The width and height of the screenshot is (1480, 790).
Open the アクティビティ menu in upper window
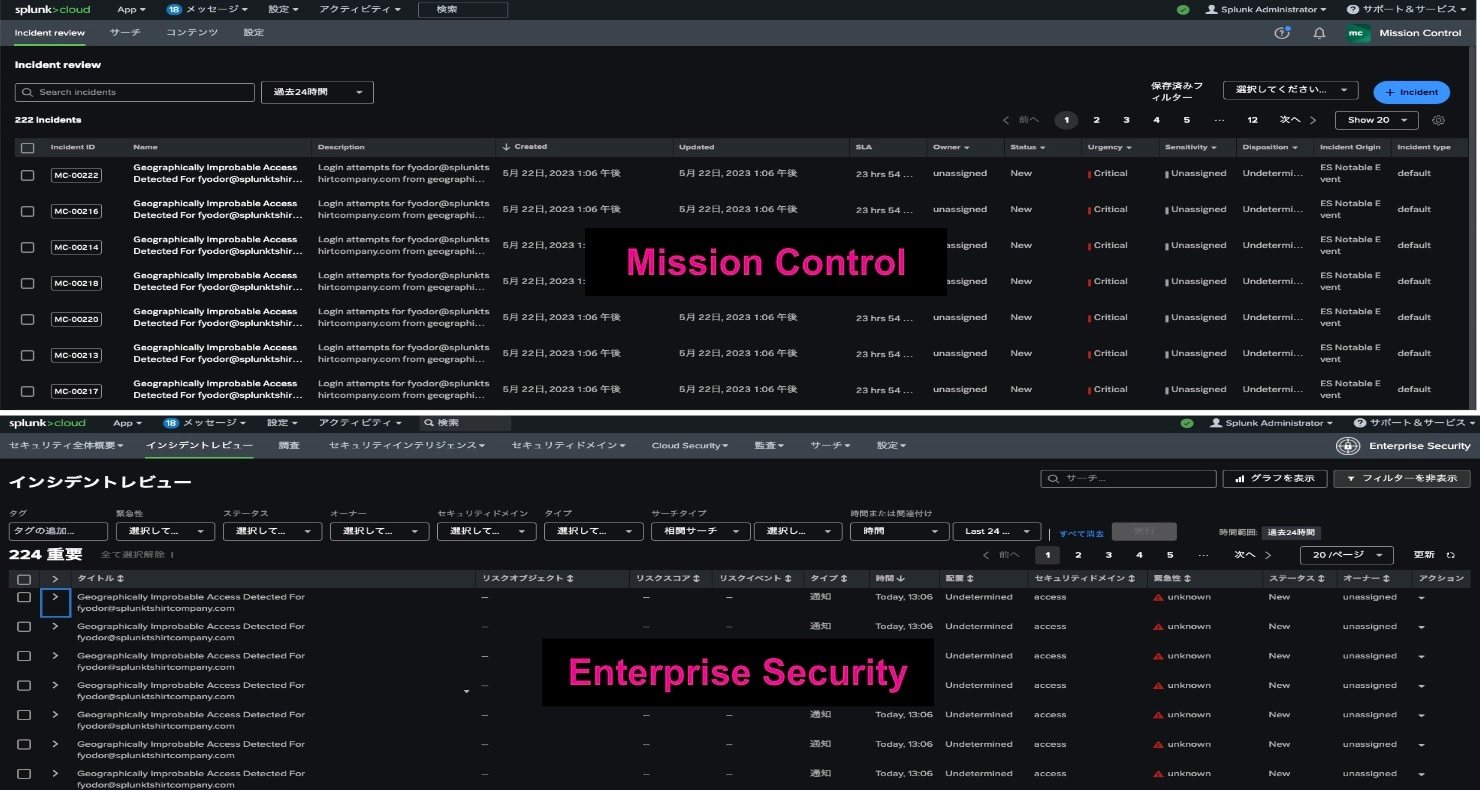(x=359, y=9)
